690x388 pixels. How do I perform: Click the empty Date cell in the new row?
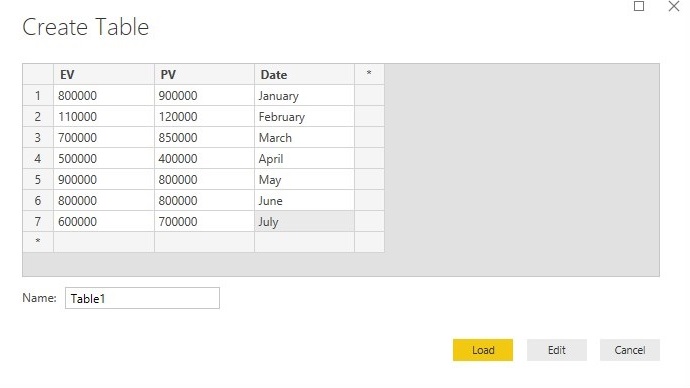coord(305,242)
